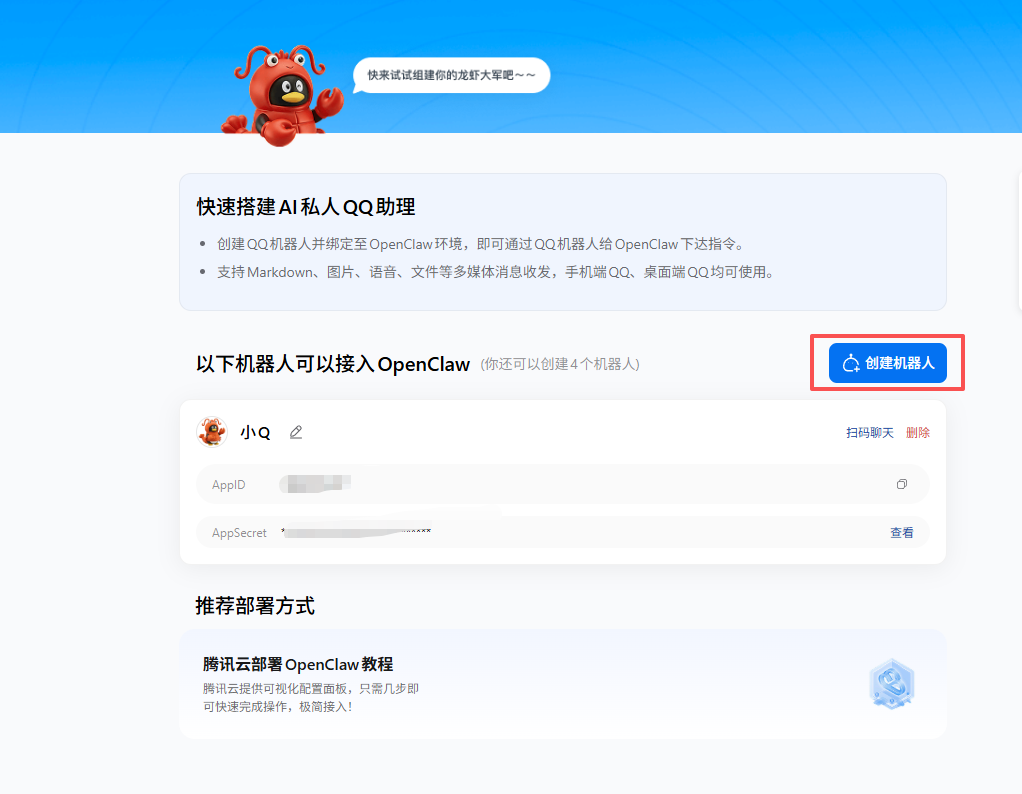Image resolution: width=1022 pixels, height=794 pixels.
Task: Click the 快速搭建 AI 私人 QQ 助理 panel
Action: coord(560,240)
